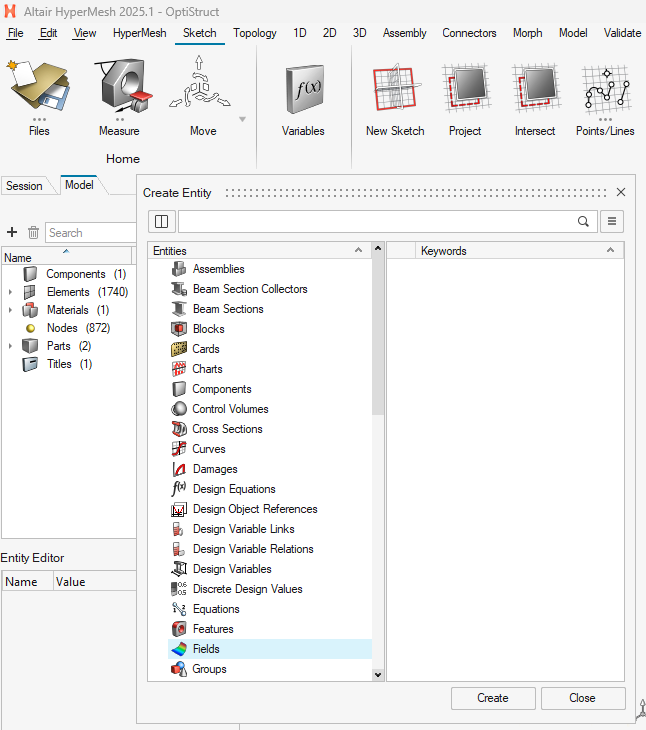
Task: Click the Entities list scroll up arrow
Action: pyautogui.click(x=378, y=249)
